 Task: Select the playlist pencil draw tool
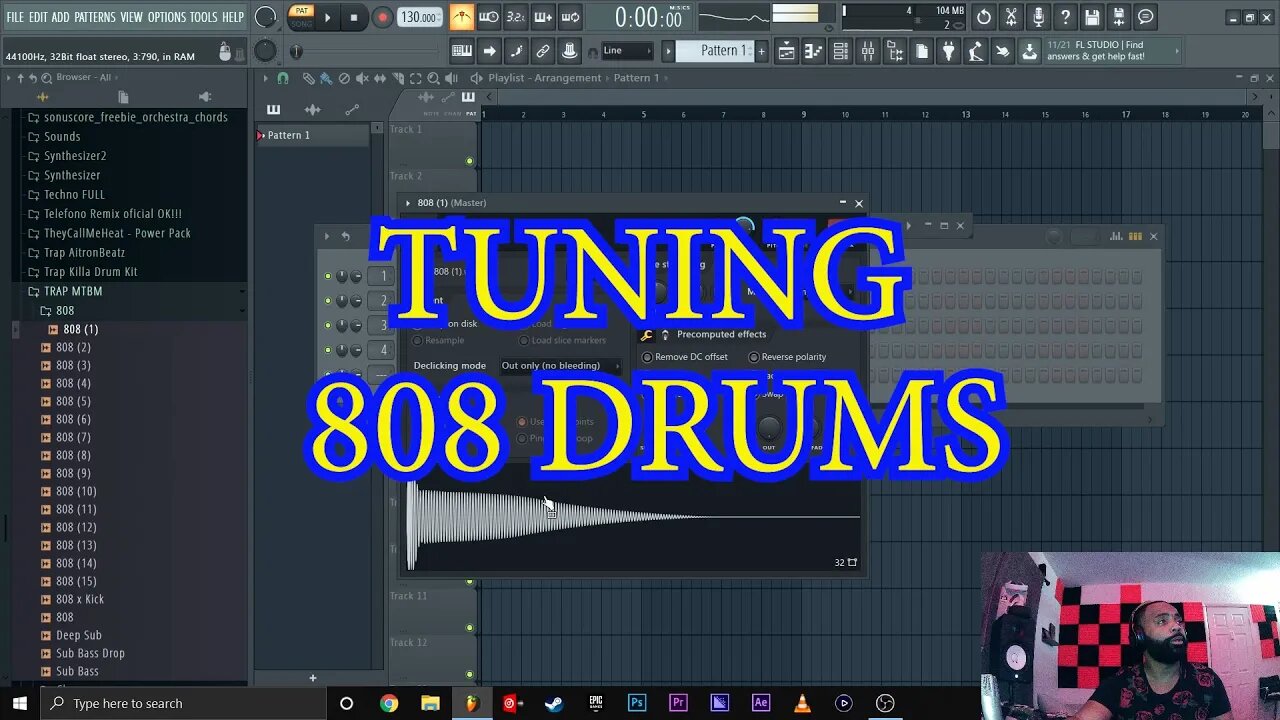coord(308,78)
